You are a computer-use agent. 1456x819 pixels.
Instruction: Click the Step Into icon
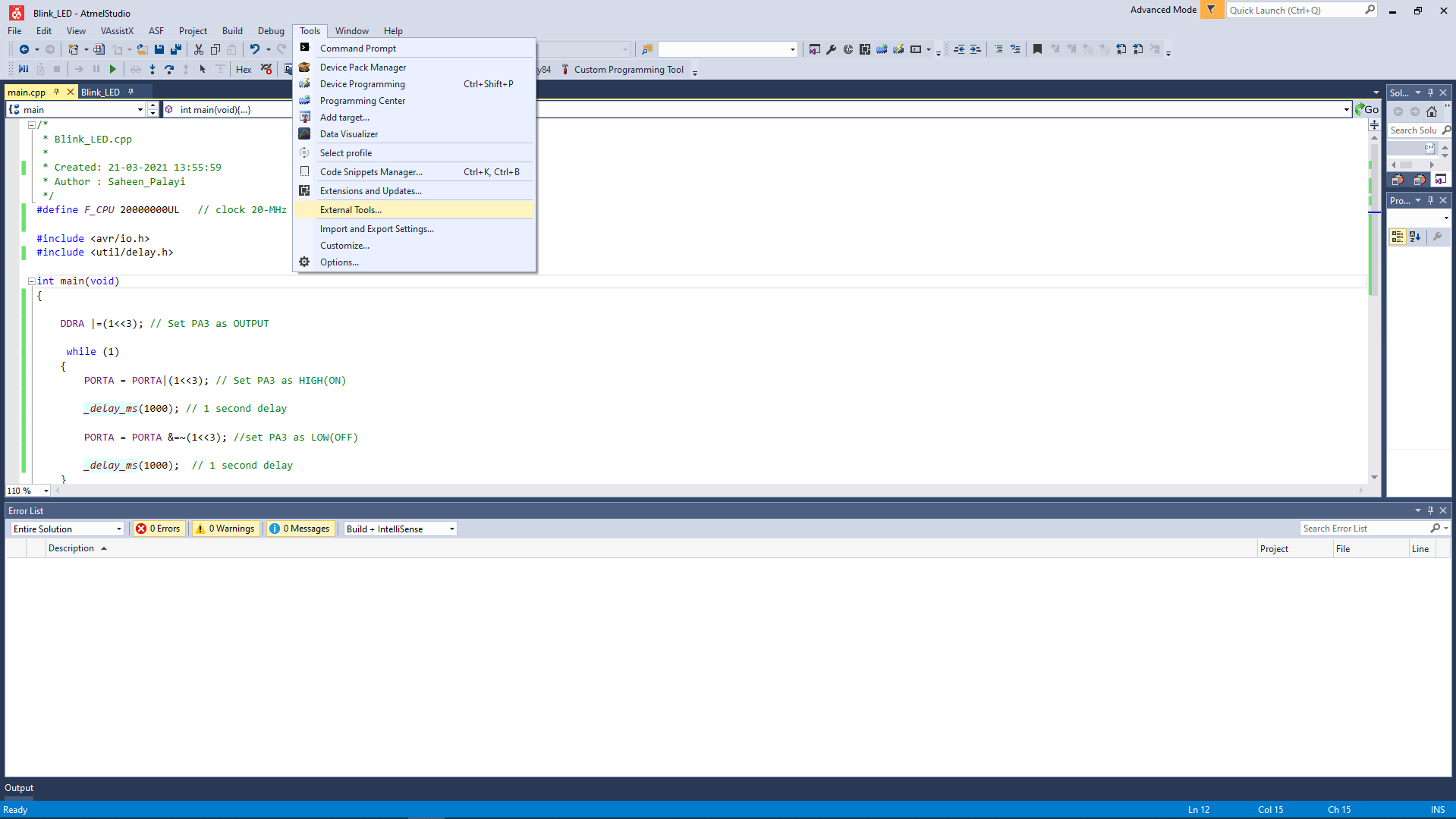153,69
